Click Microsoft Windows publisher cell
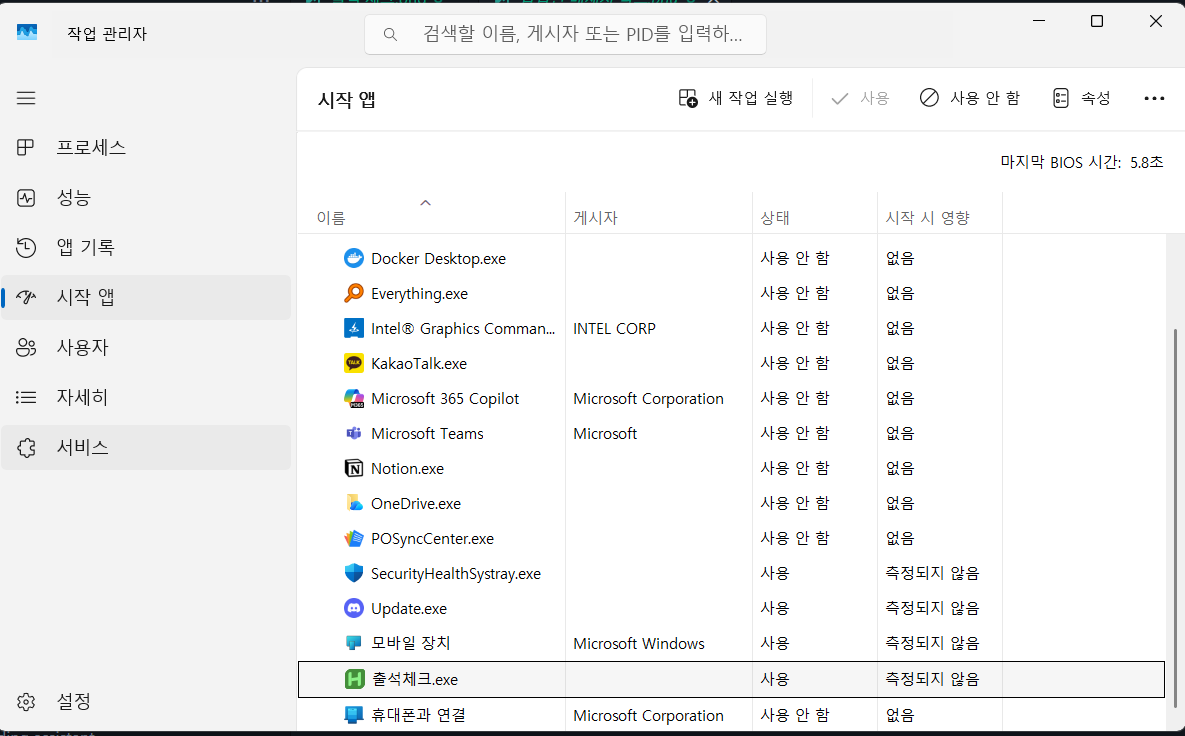Image resolution: width=1185 pixels, height=736 pixels. click(639, 643)
